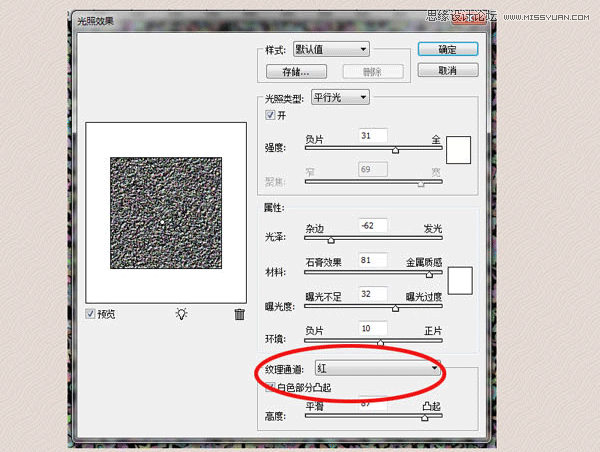This screenshot has height=452, width=600.
Task: Click the trash can delete-light icon
Action: pos(239,314)
